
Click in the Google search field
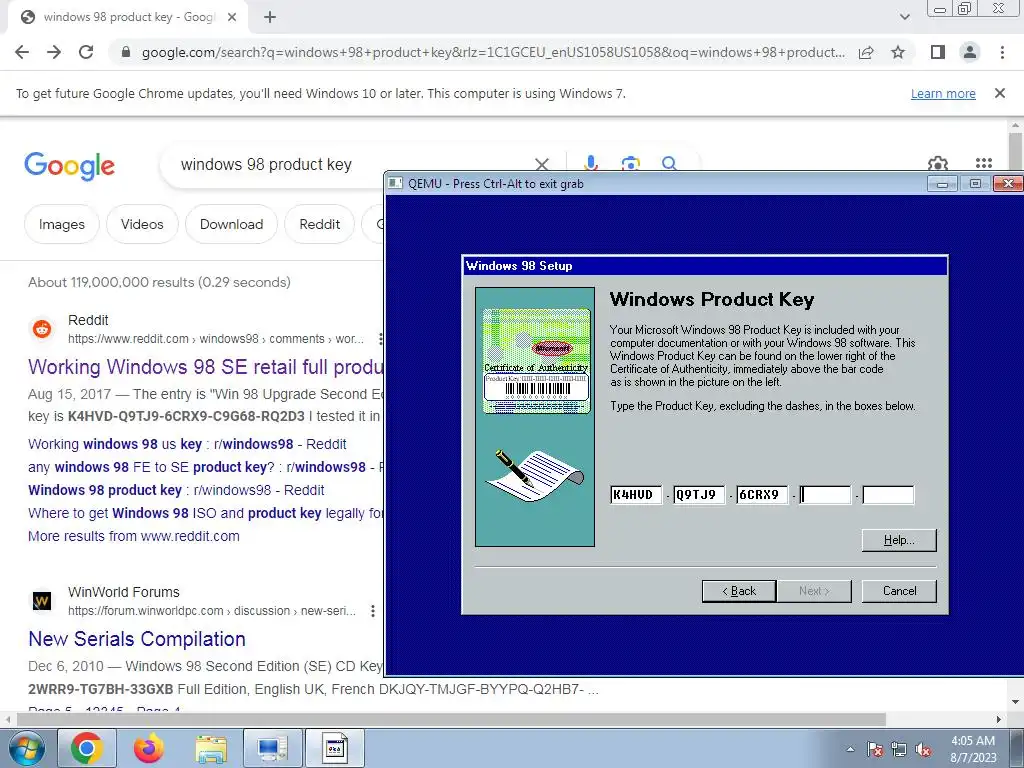click(353, 165)
